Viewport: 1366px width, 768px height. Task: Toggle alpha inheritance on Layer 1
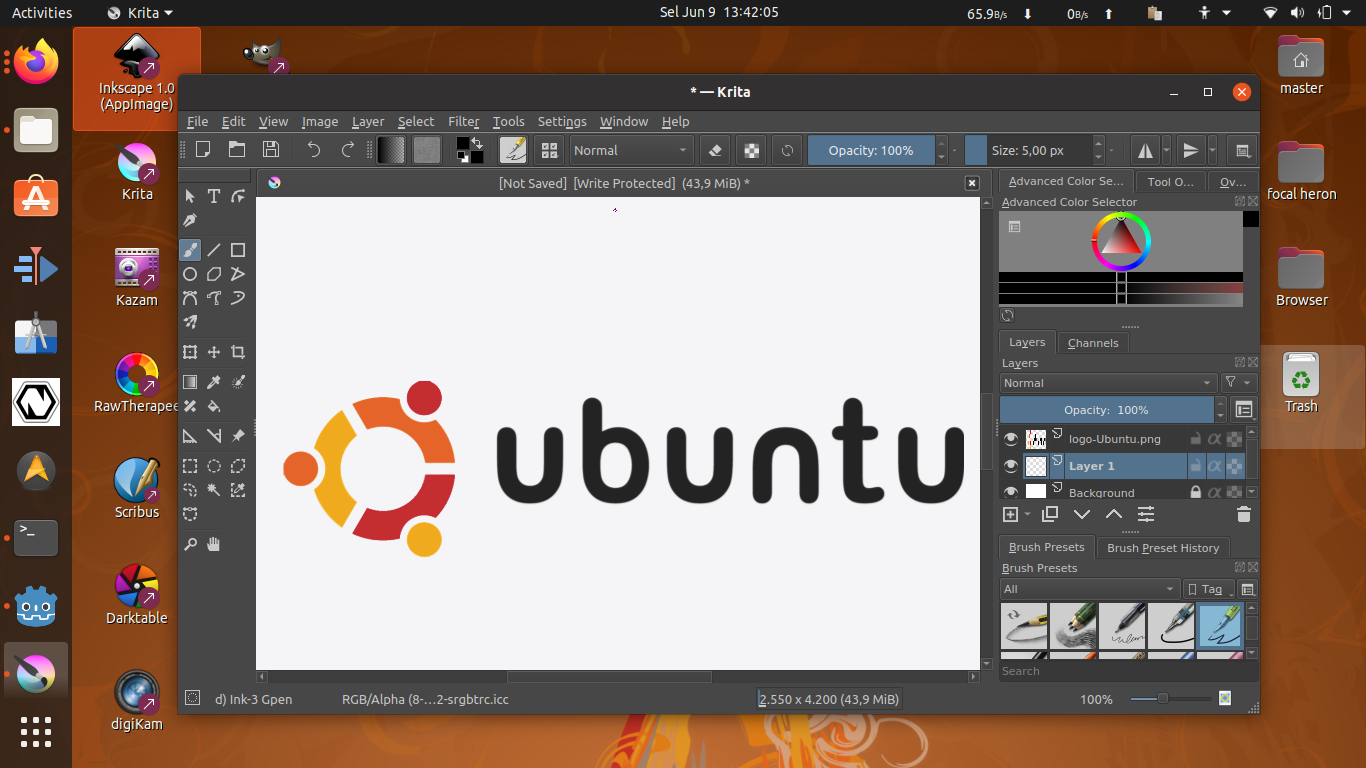(1215, 466)
